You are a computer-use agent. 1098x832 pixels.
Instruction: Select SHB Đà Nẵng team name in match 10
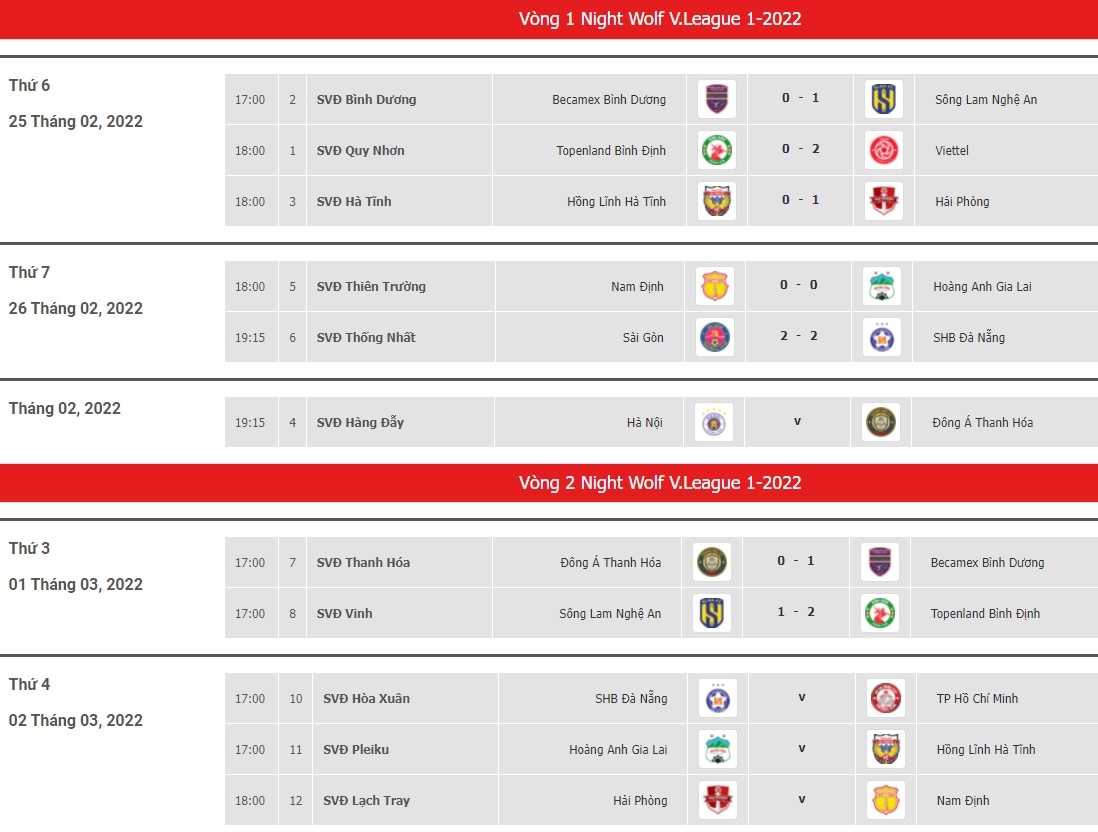631,699
